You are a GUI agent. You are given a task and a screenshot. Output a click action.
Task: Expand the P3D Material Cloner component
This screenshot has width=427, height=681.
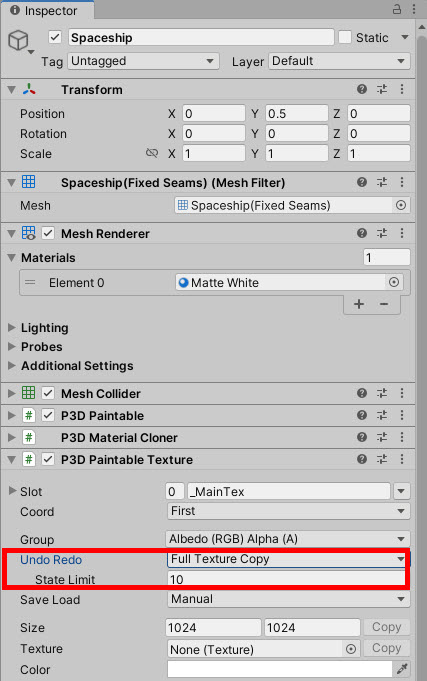point(12,437)
